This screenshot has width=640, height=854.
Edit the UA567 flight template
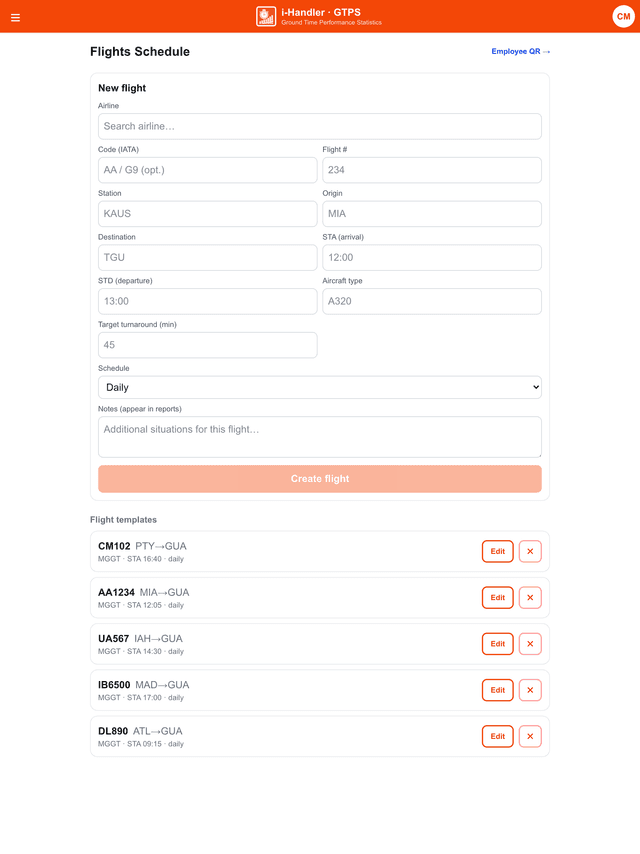(x=497, y=644)
